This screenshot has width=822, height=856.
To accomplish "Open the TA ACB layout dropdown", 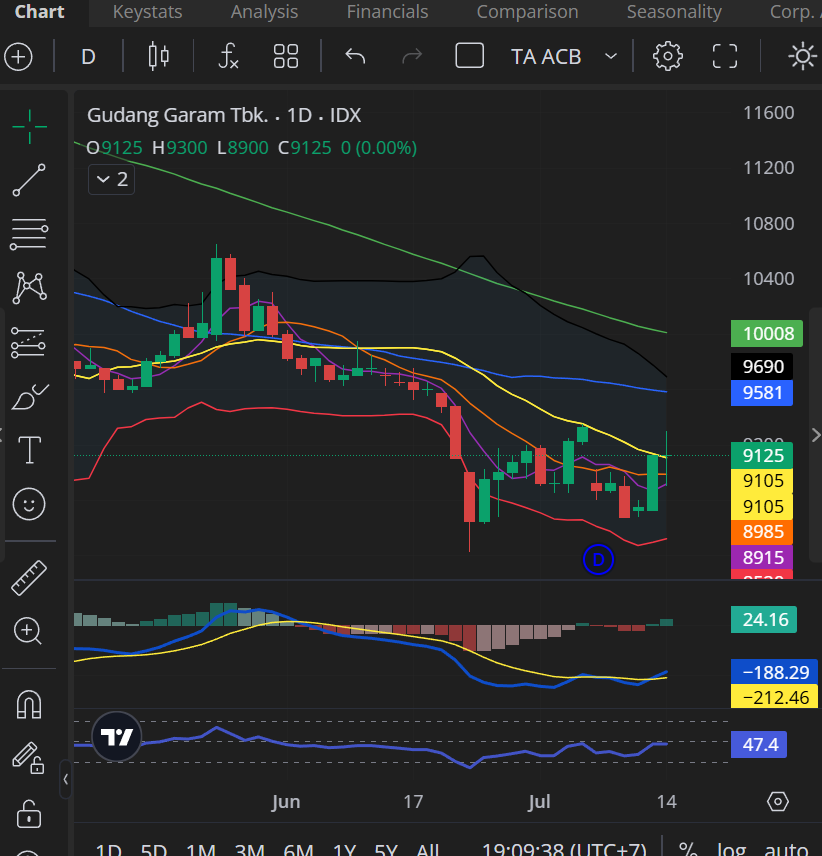I will [x=546, y=57].
